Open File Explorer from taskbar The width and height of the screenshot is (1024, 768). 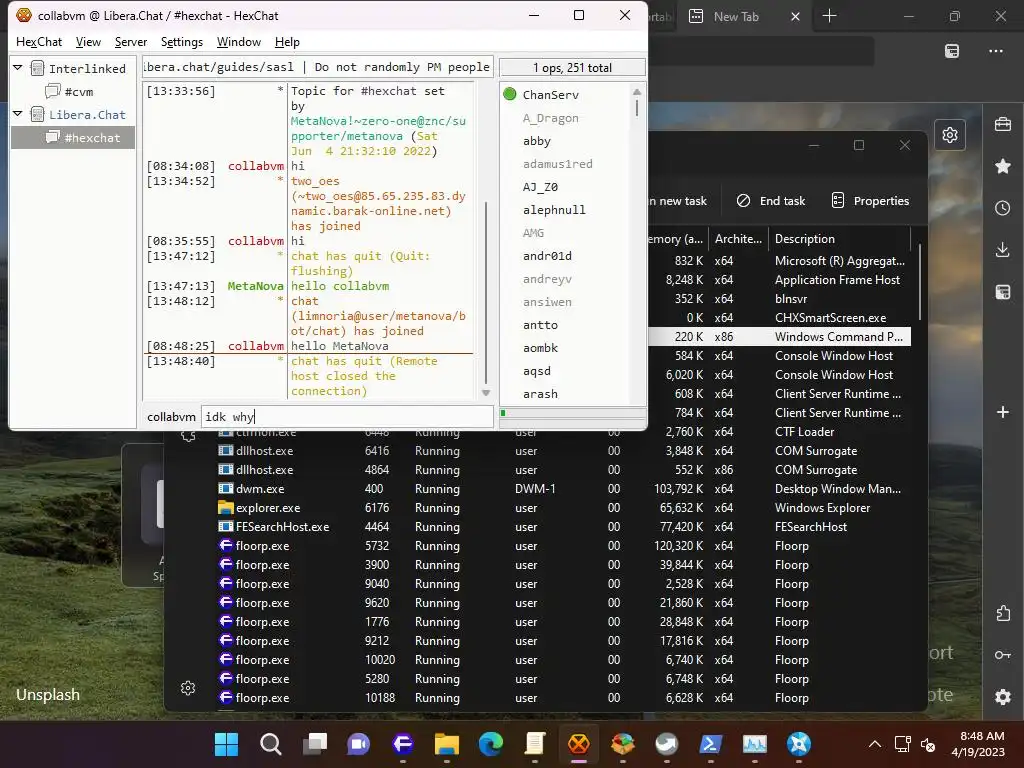447,744
